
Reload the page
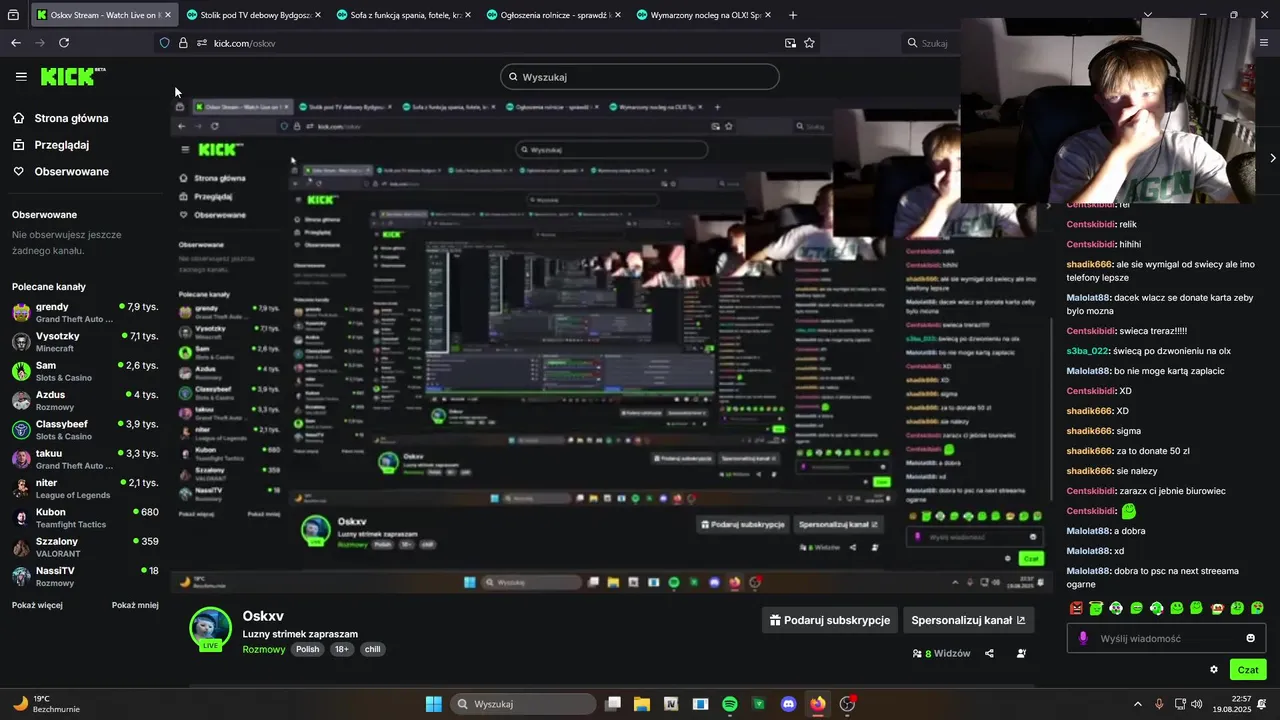[x=64, y=43]
